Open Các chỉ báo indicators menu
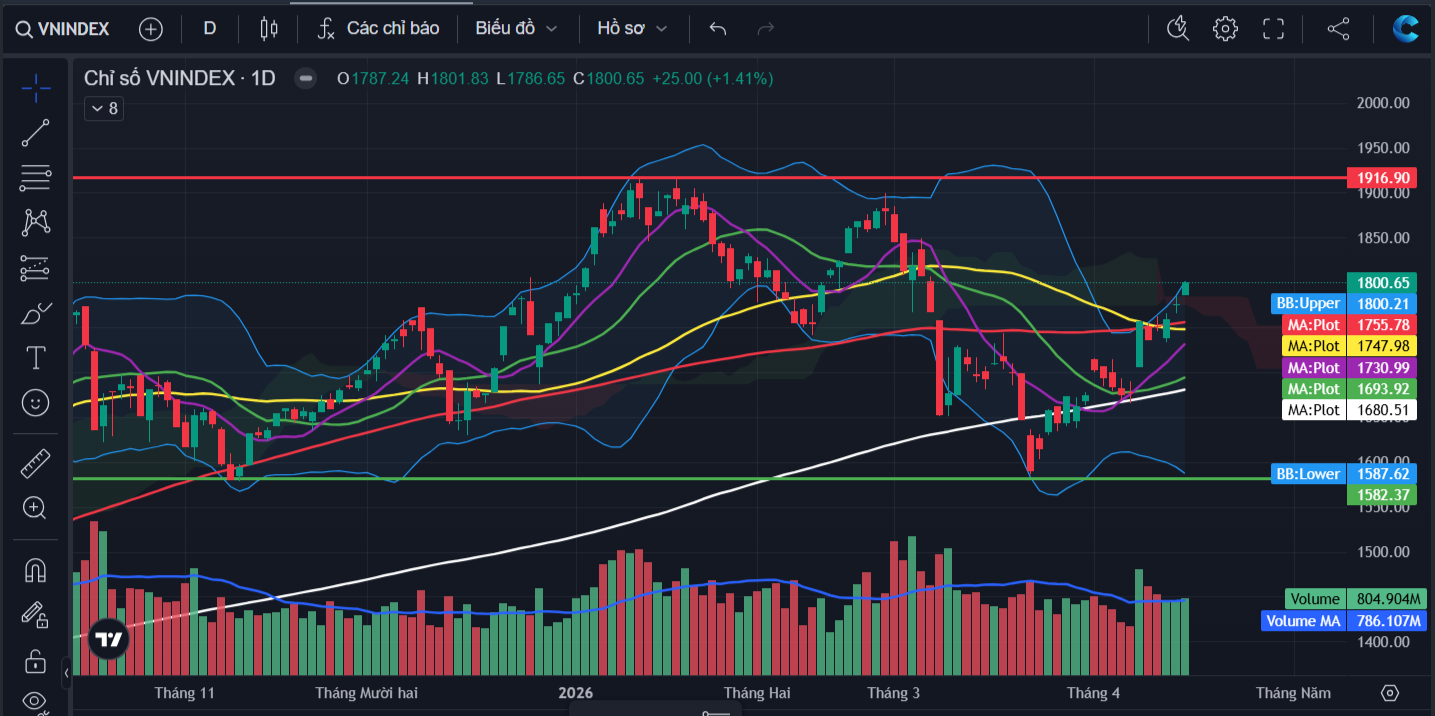 [380, 28]
